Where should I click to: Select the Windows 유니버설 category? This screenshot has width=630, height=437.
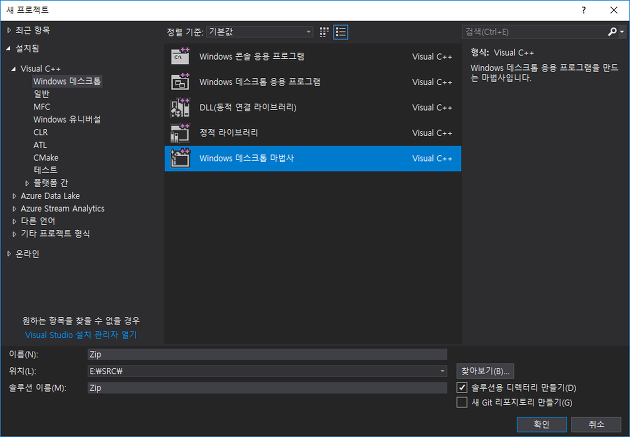coord(67,119)
